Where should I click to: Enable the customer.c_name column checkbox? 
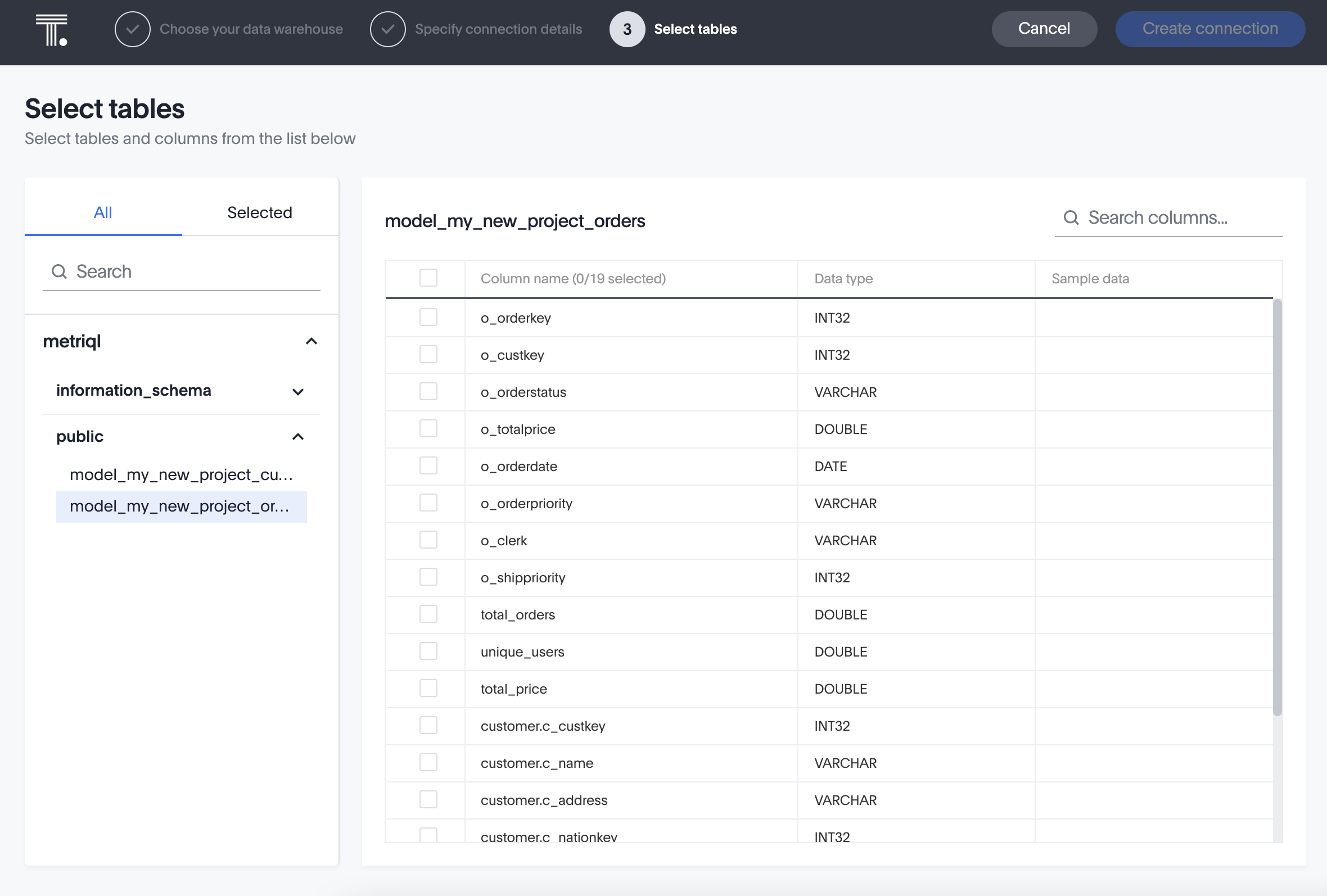coord(428,762)
